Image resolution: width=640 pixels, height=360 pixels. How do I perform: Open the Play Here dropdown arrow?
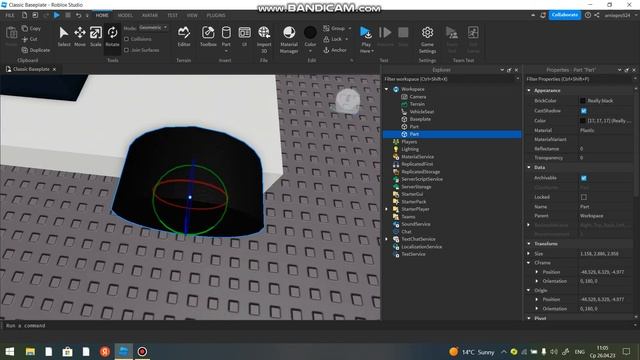click(x=372, y=51)
